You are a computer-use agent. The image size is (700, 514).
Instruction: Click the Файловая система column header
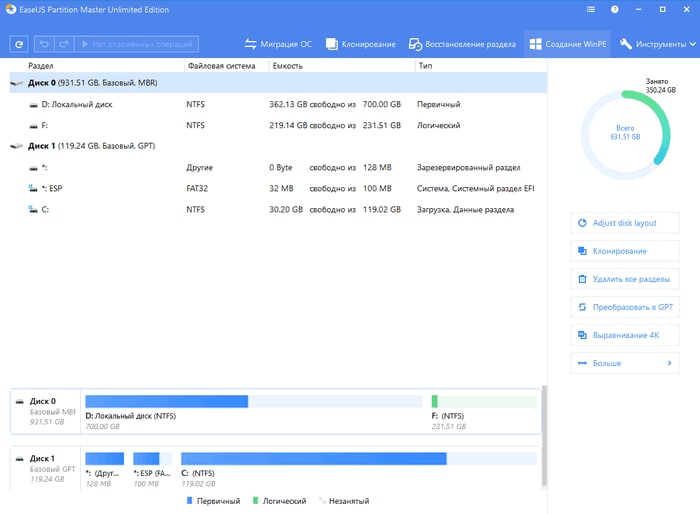coord(221,66)
